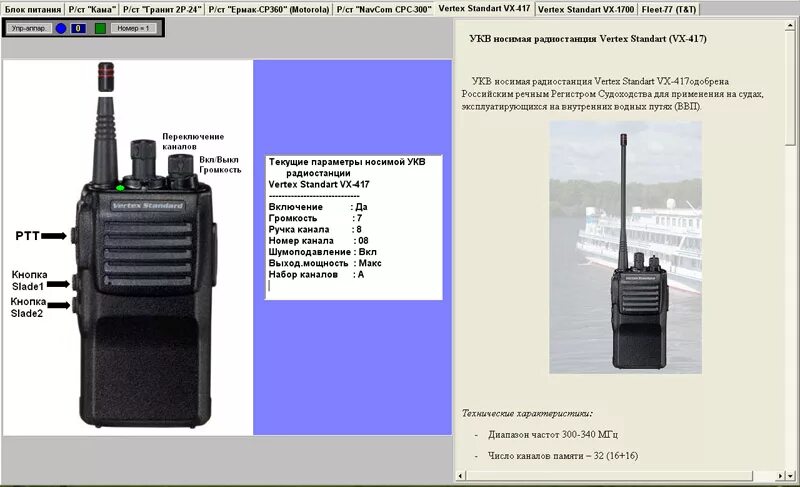
Task: Click the Номер = 1 button
Action: tap(133, 29)
